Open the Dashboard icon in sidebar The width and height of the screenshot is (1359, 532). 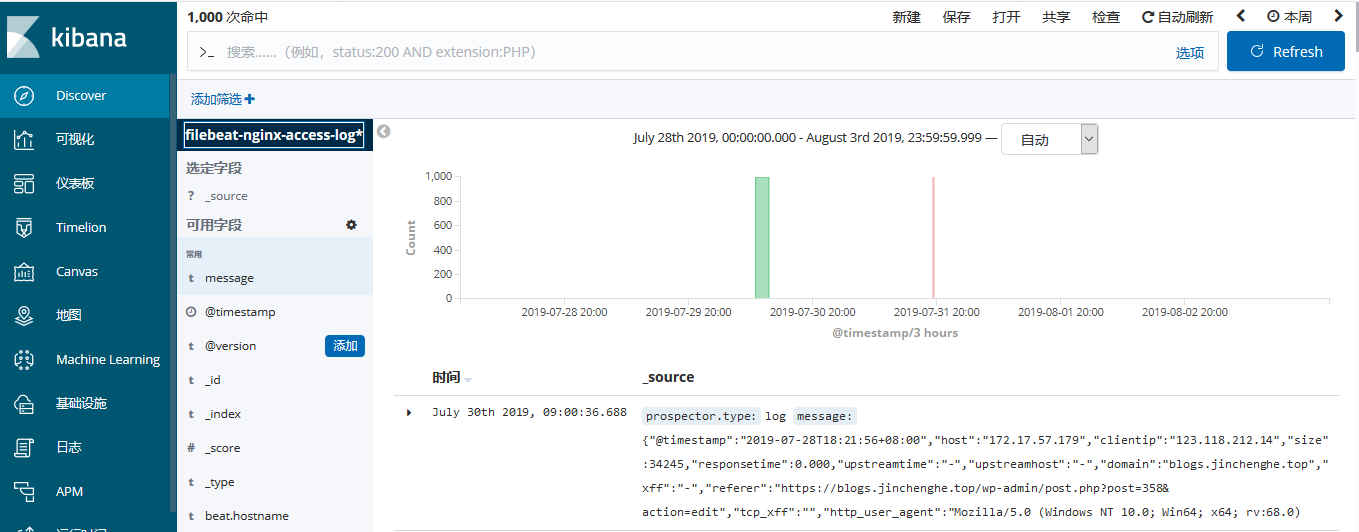(25, 184)
